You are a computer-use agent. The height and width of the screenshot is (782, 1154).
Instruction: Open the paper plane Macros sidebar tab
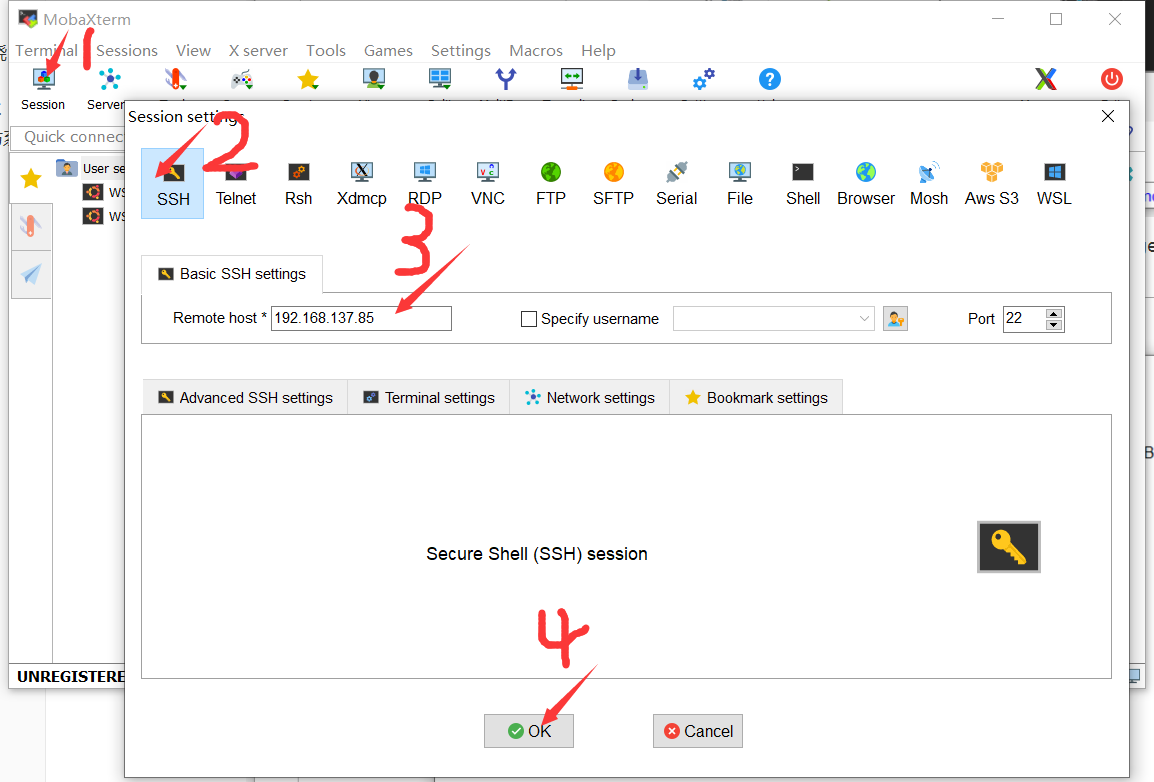[x=31, y=274]
